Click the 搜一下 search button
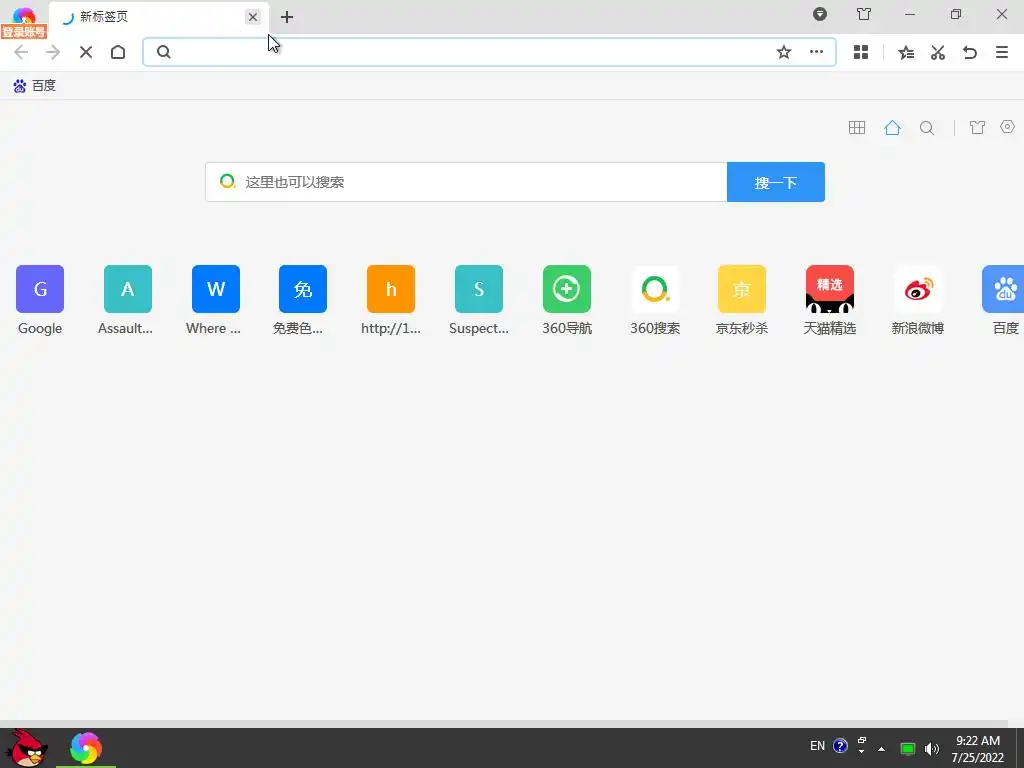Viewport: 1024px width, 768px height. click(776, 182)
